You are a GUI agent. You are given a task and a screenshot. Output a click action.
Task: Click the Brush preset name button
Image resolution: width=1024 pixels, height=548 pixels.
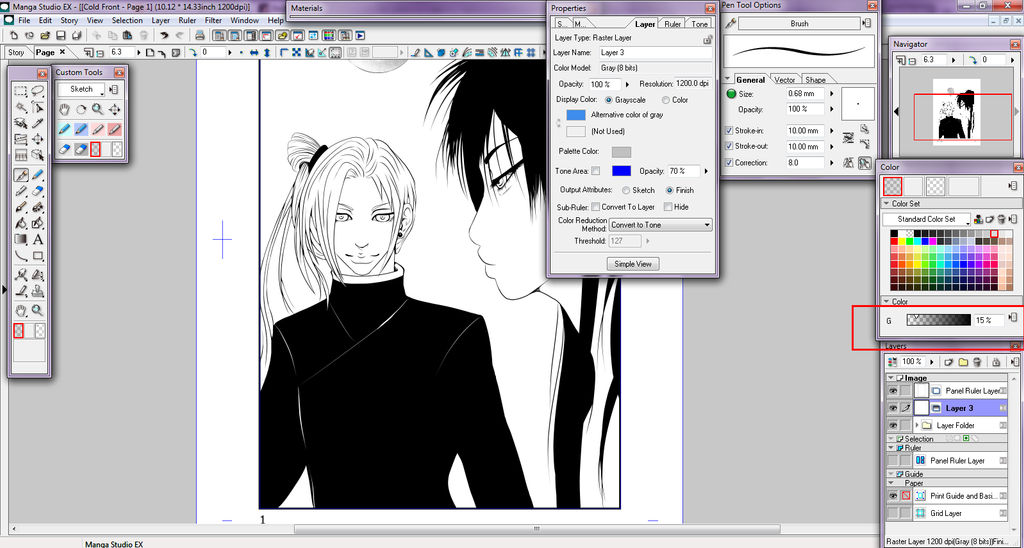click(x=799, y=24)
